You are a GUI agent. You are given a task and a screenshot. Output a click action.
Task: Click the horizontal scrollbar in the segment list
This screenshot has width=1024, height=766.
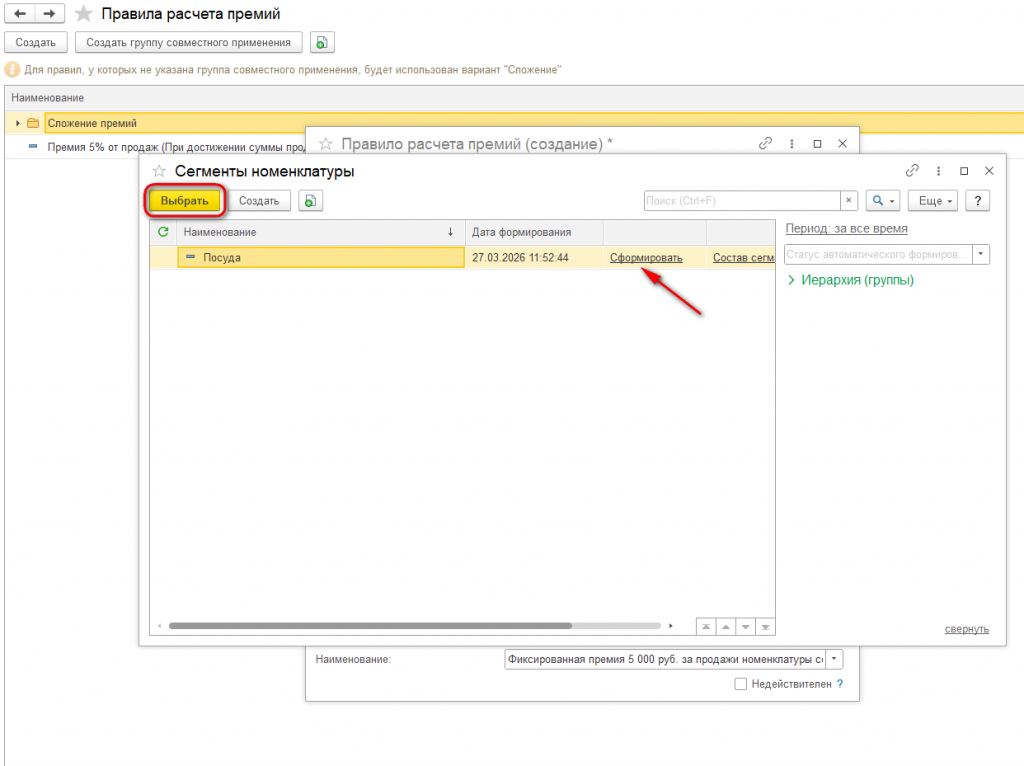pos(370,626)
